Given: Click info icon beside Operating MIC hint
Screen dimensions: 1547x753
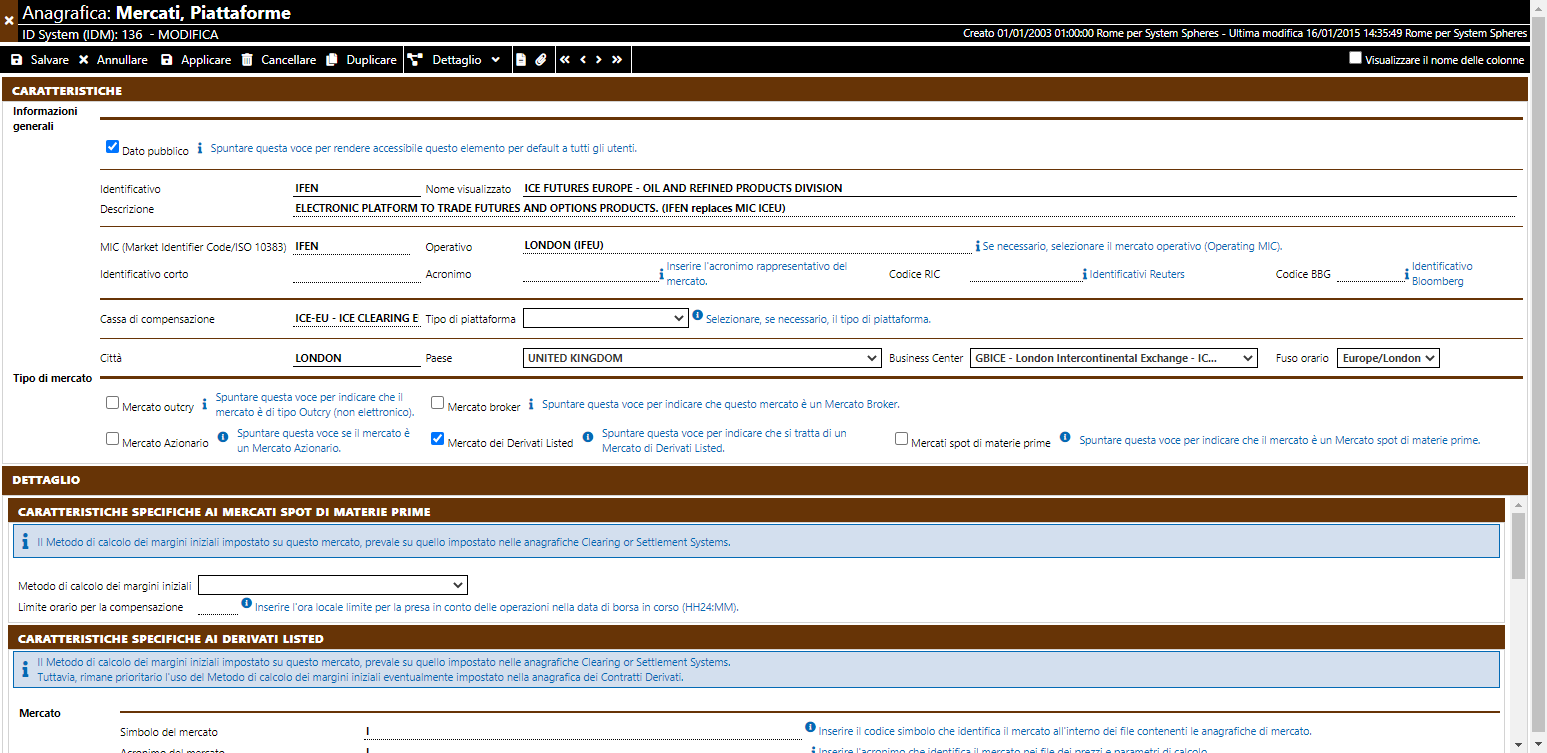Looking at the screenshot, I should coord(978,246).
